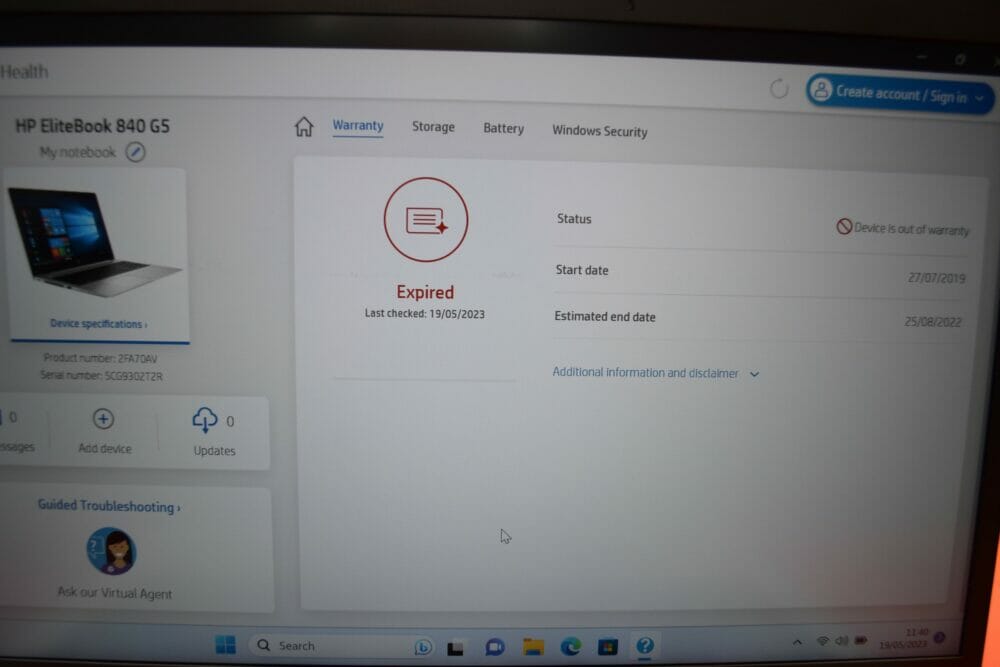
Task: Click the Serial number text
Action: point(101,376)
